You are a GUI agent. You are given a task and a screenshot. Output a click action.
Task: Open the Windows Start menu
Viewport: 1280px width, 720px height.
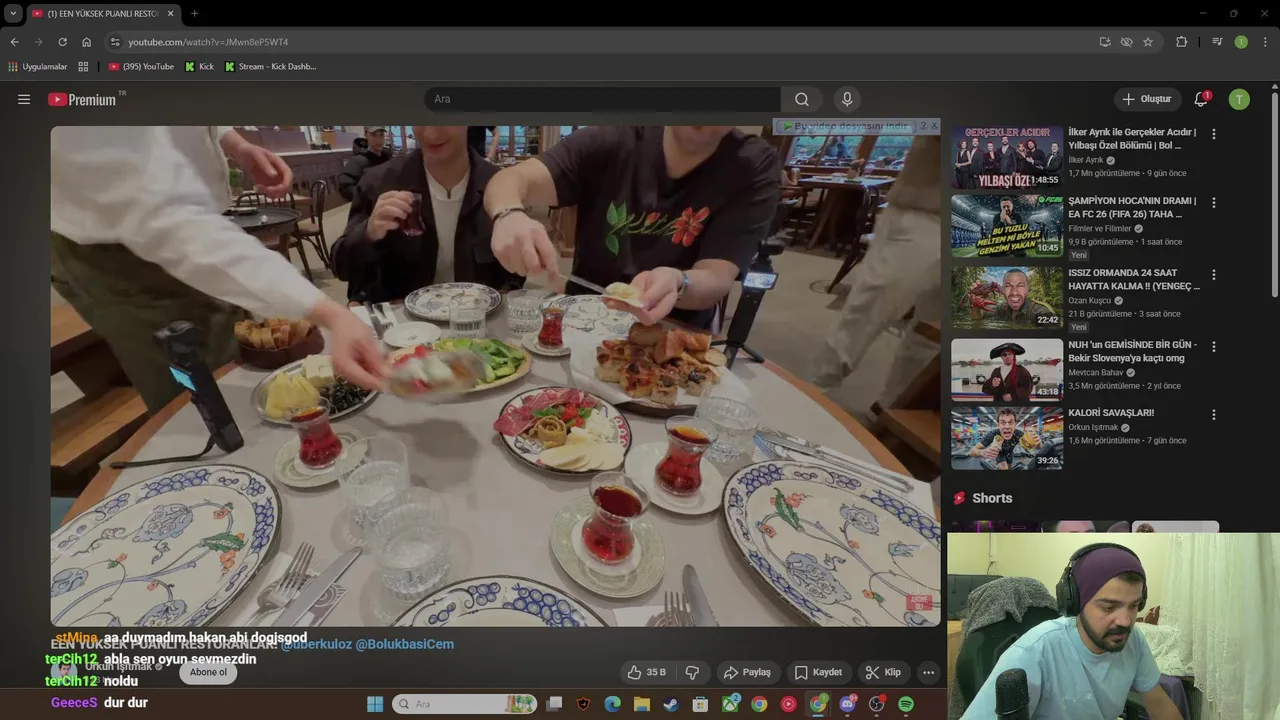pos(375,704)
